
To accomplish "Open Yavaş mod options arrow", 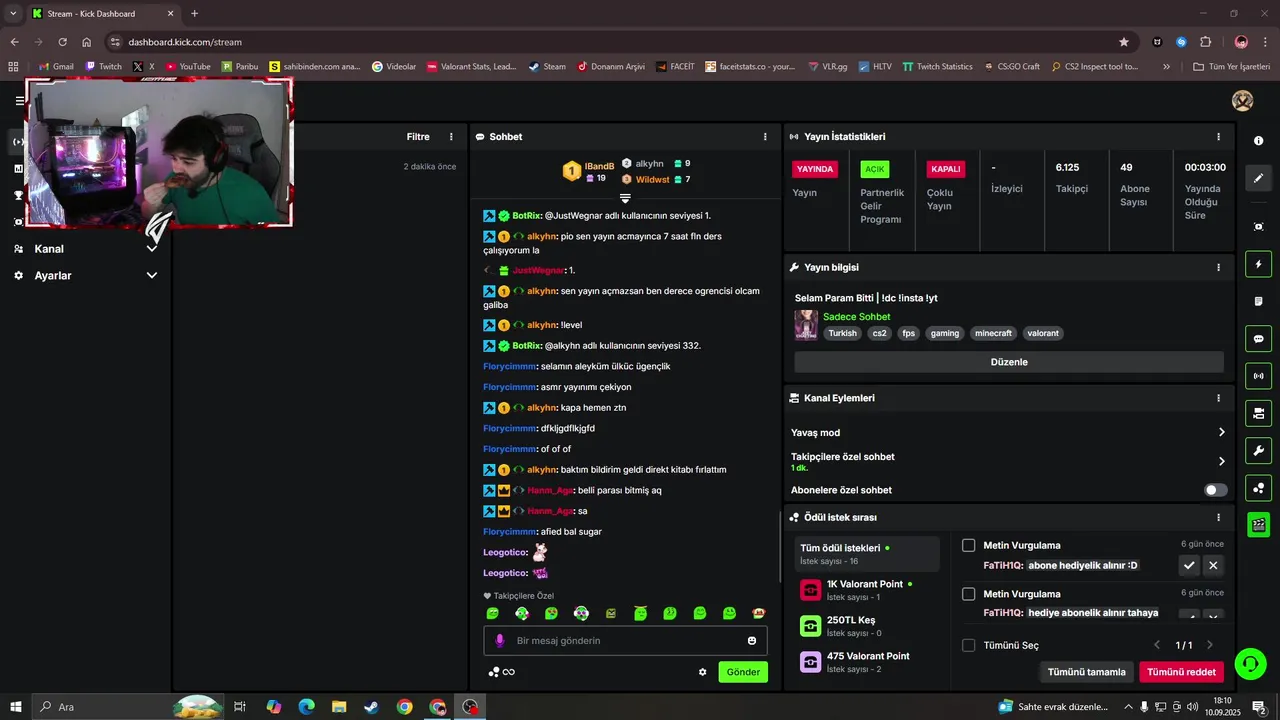I will tap(1221, 432).
